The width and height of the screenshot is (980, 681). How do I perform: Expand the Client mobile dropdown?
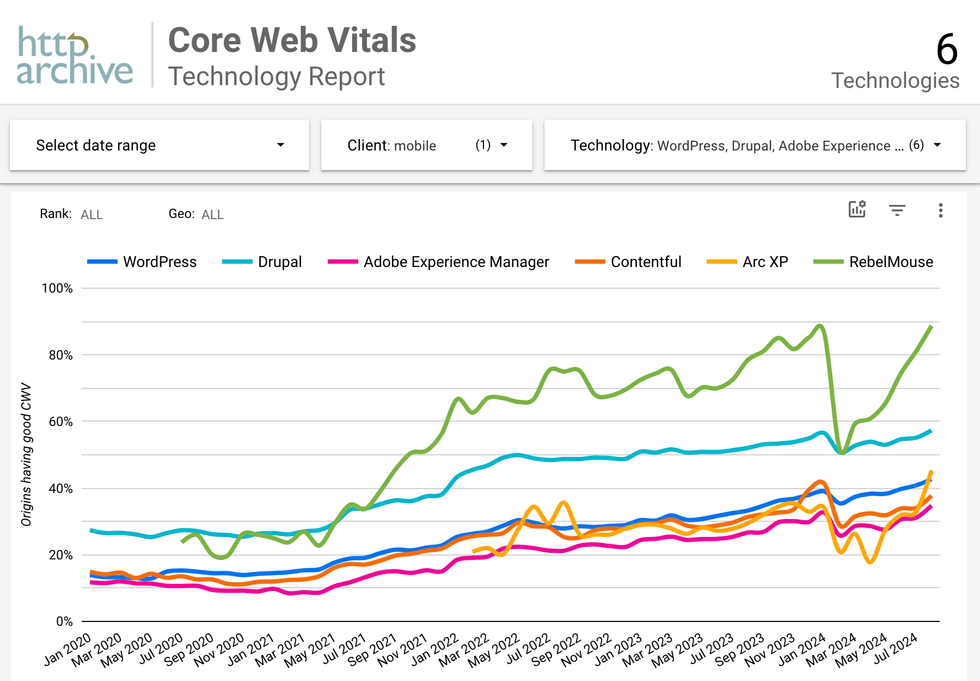tap(426, 145)
